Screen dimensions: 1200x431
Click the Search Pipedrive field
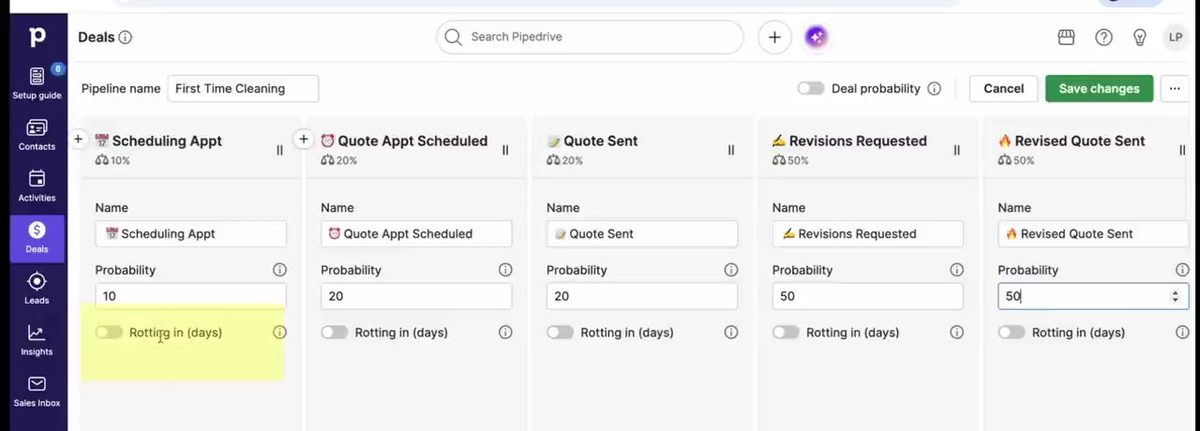[590, 37]
